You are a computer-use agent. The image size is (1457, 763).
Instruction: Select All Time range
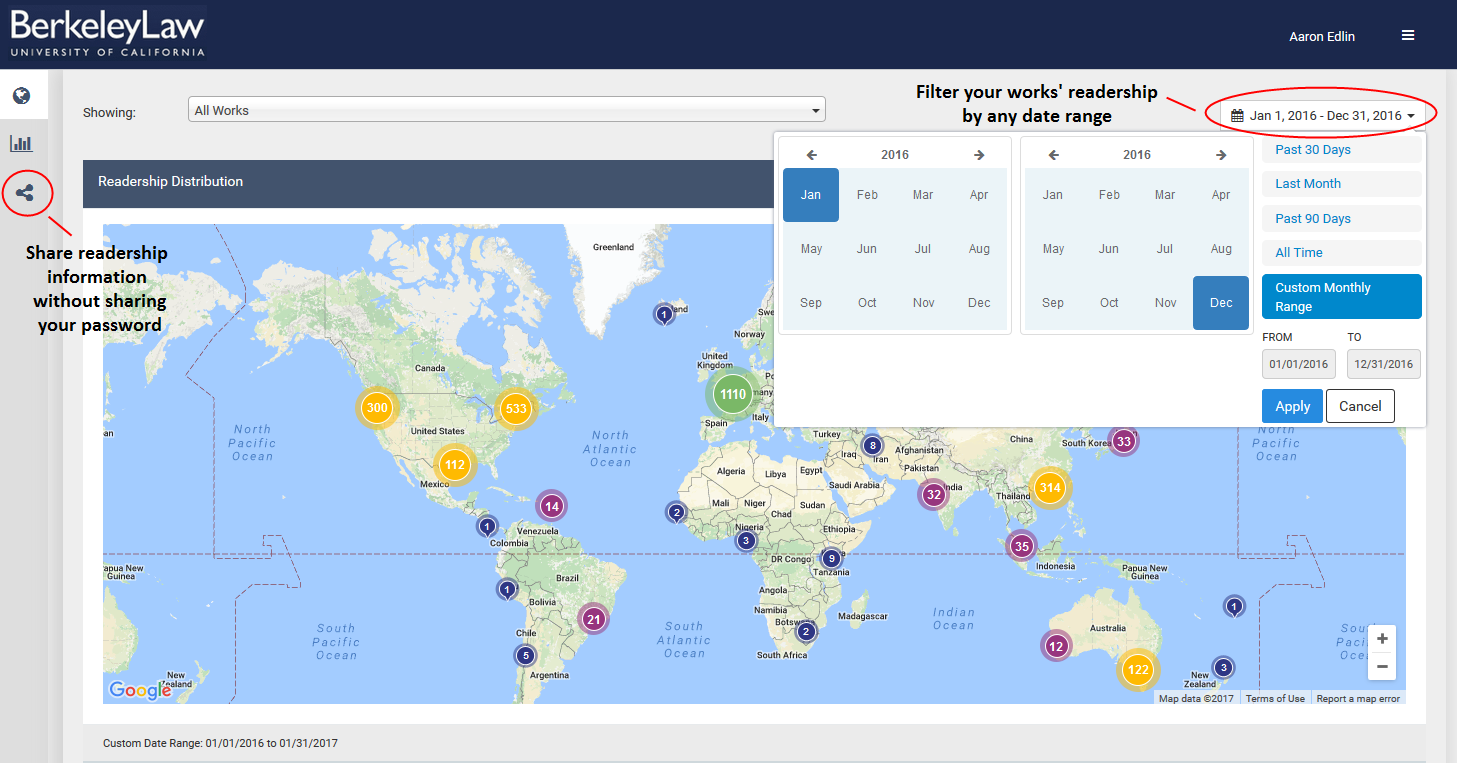pyautogui.click(x=1341, y=253)
